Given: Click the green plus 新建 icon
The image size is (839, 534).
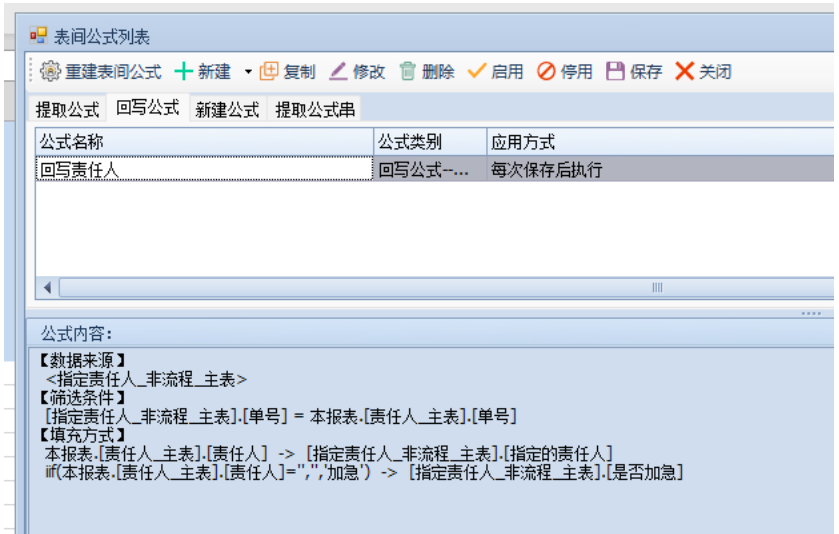Looking at the screenshot, I should coord(184,72).
